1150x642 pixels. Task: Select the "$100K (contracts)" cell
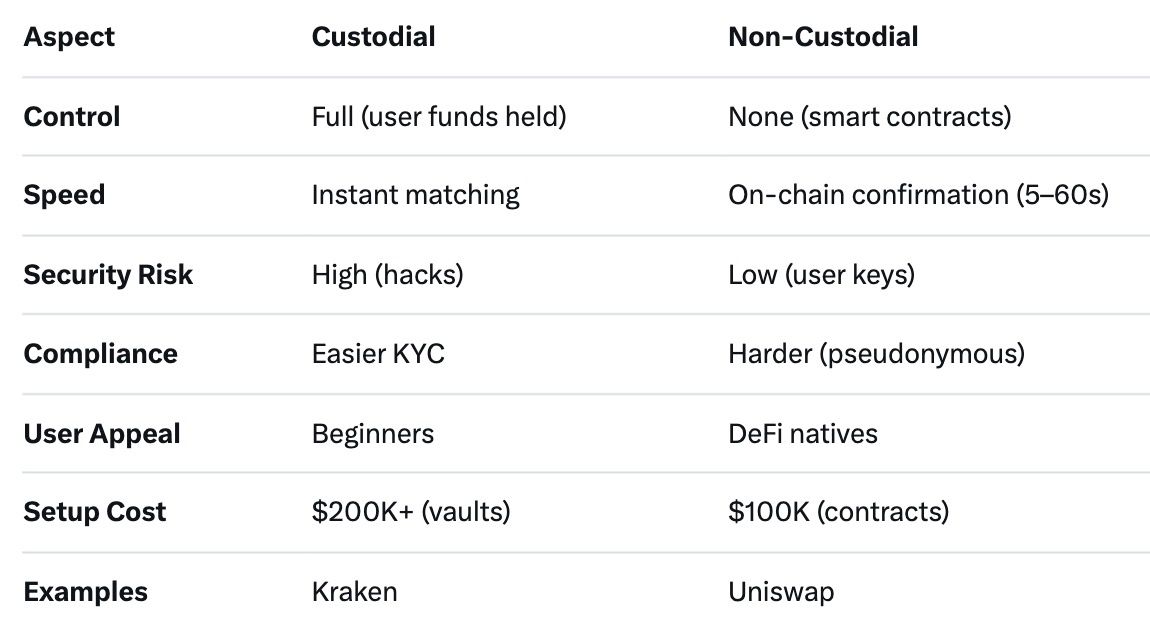pyautogui.click(x=838, y=512)
